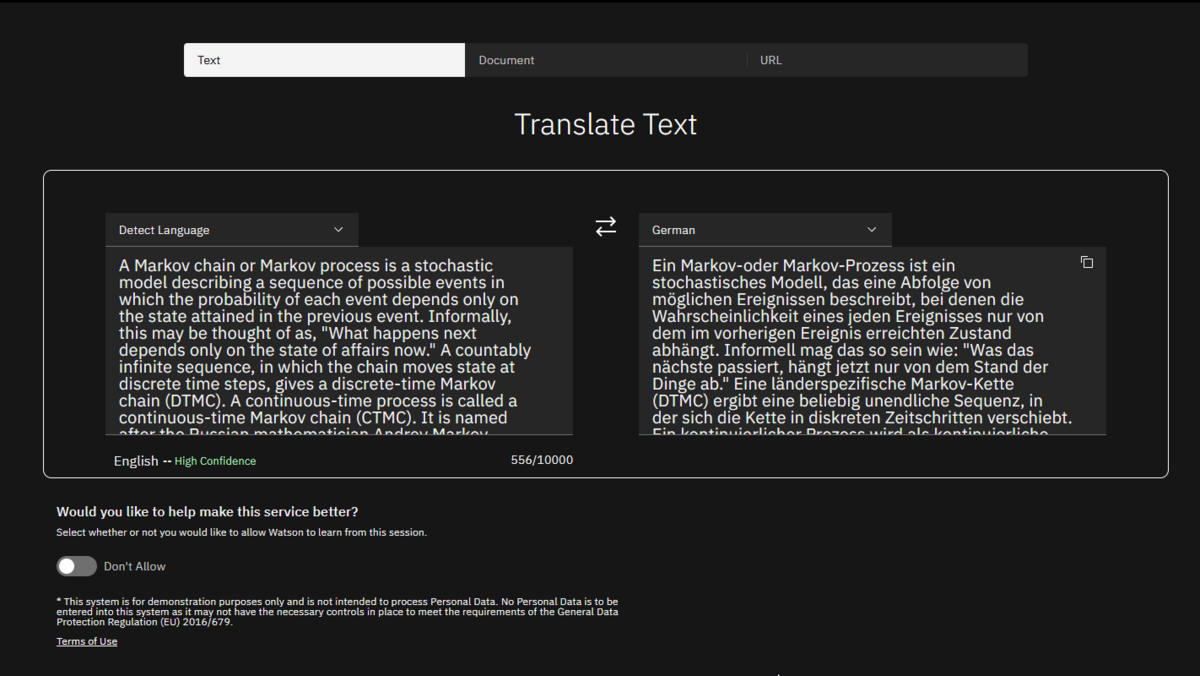The width and height of the screenshot is (1200, 676).
Task: Toggle the Watson learning permission switch
Action: [77, 566]
